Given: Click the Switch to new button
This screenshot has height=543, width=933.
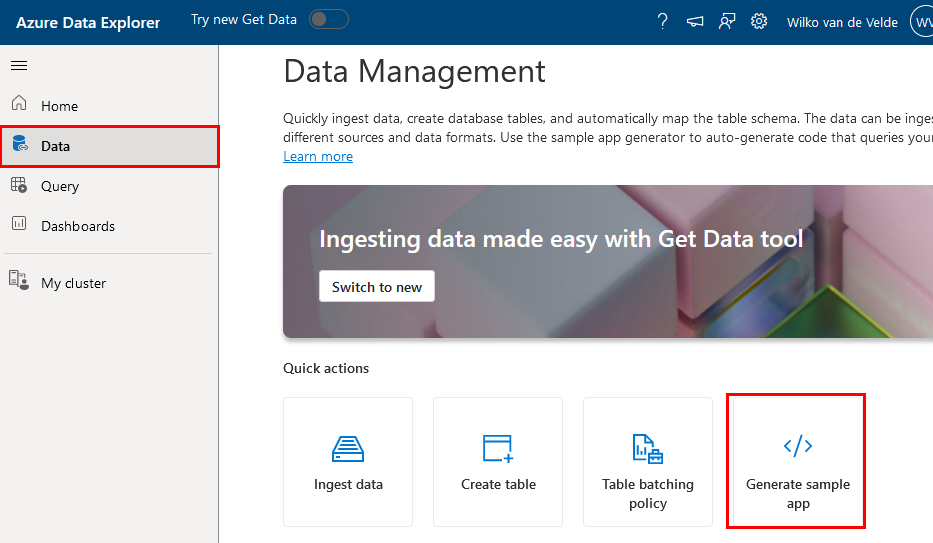Looking at the screenshot, I should coord(377,287).
